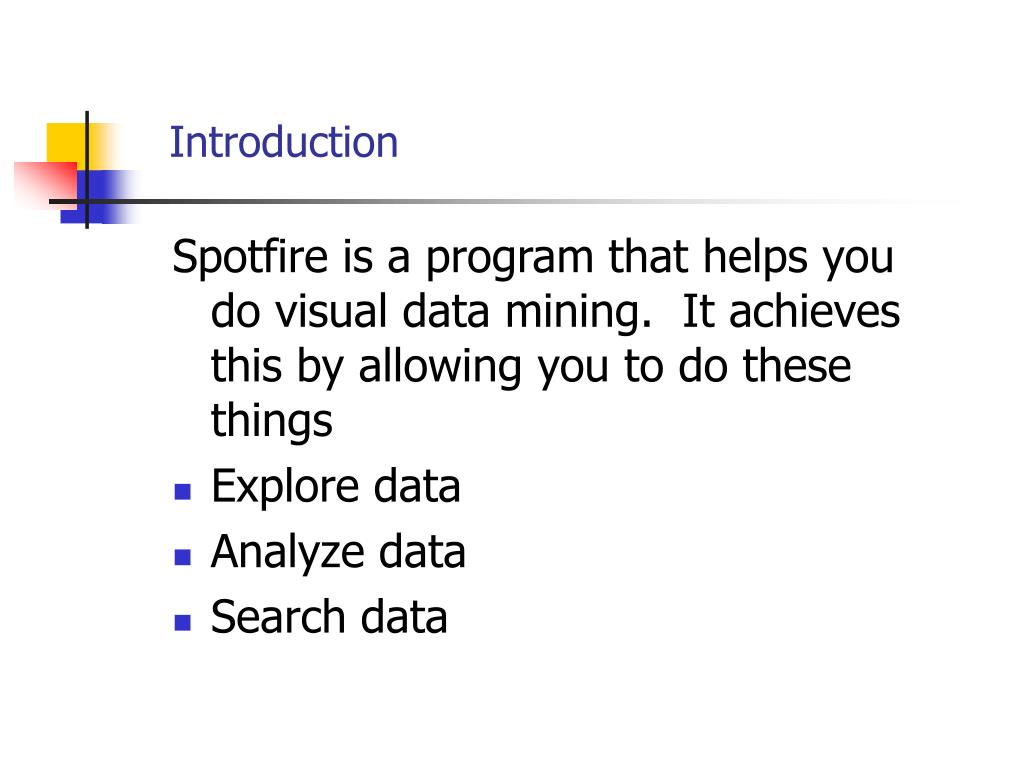Select the Explore data list item
Screen dimensions: 1024x768
click(x=336, y=487)
